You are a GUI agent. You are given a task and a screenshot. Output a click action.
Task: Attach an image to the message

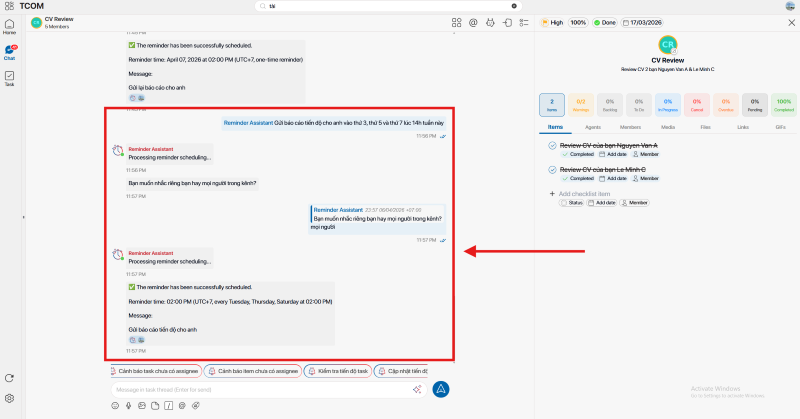(142, 406)
